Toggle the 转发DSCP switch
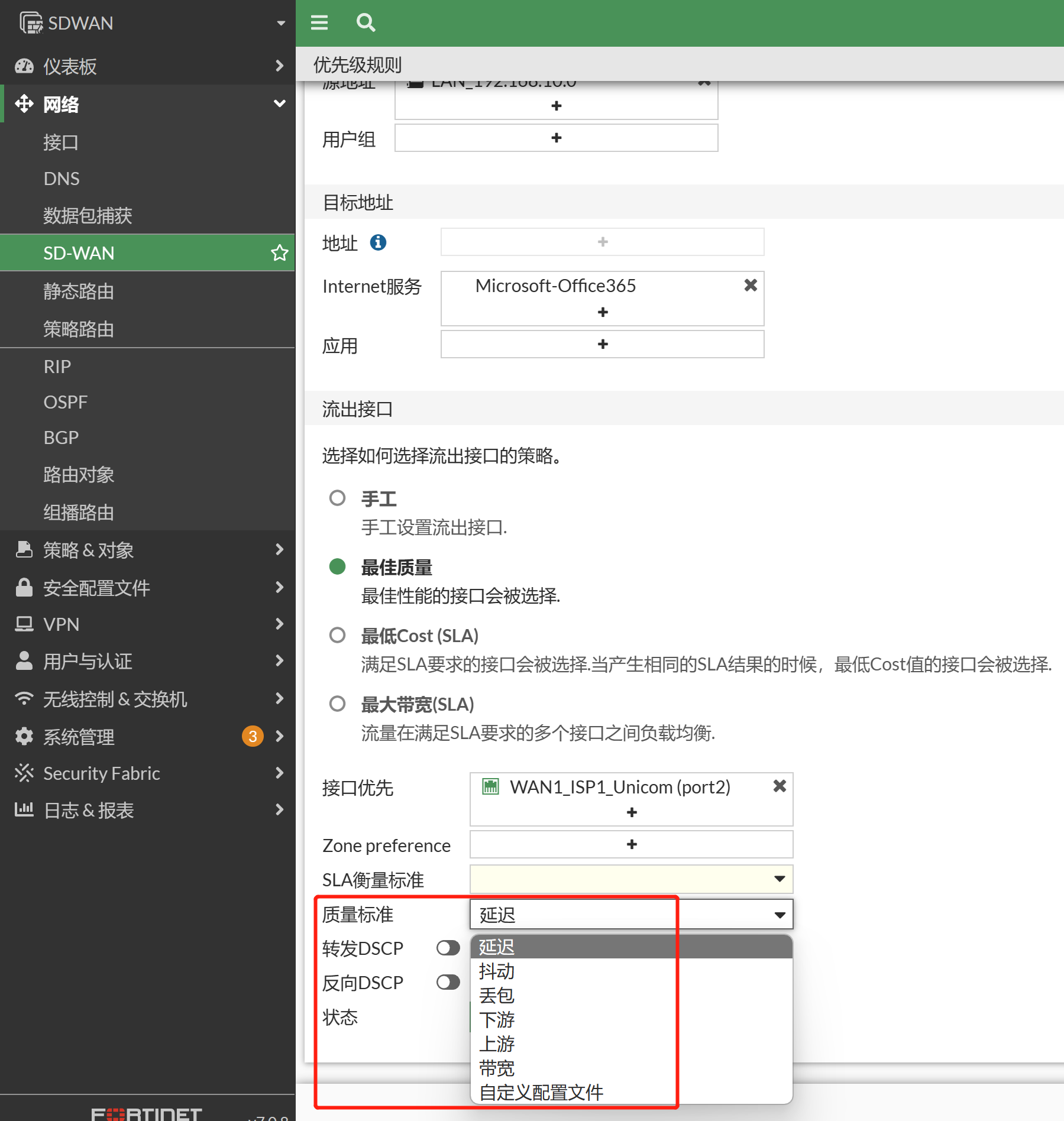This screenshot has width=1064, height=1121. [x=448, y=948]
